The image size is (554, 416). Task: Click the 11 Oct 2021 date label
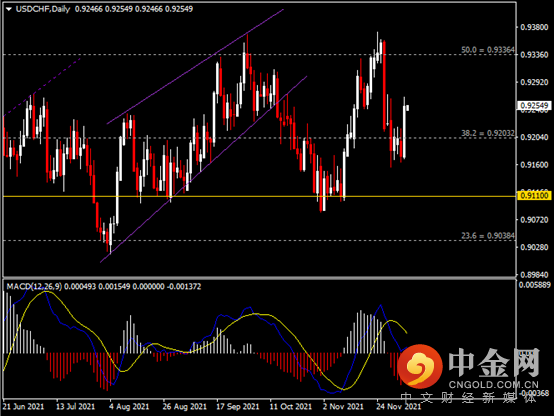click(290, 406)
